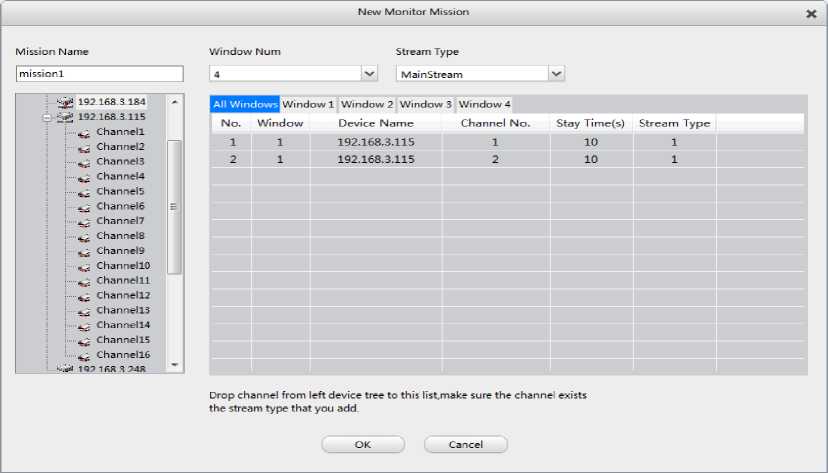Image resolution: width=828 pixels, height=473 pixels.
Task: Click the camera icon beside Channel1
Action: coord(85,132)
